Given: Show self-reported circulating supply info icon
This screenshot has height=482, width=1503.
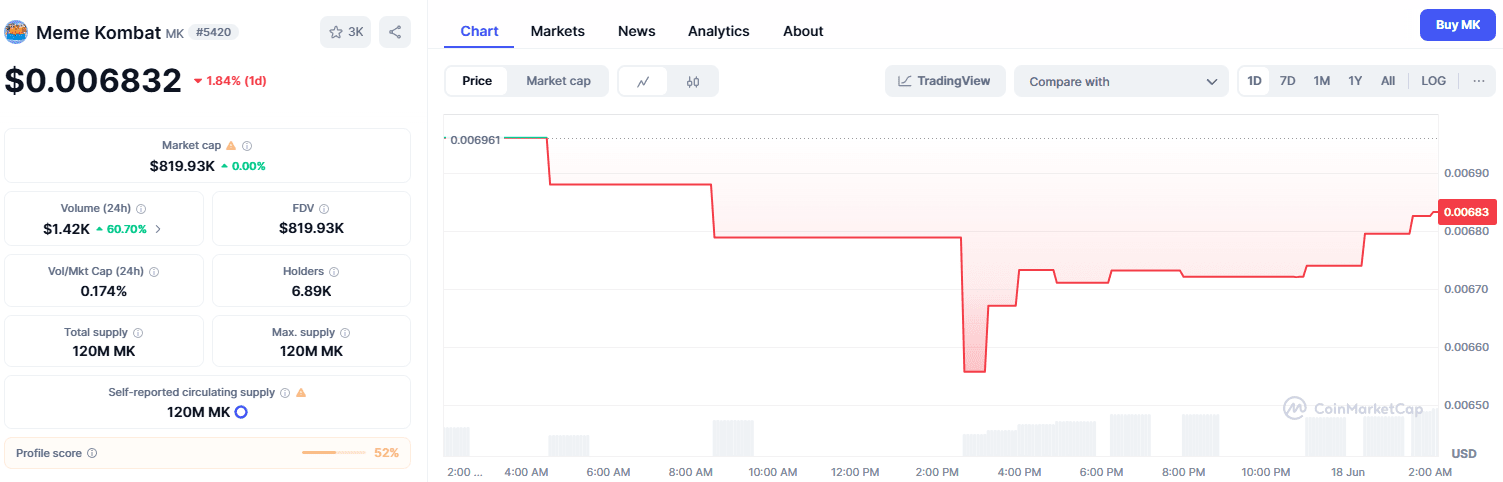Looking at the screenshot, I should tap(285, 393).
